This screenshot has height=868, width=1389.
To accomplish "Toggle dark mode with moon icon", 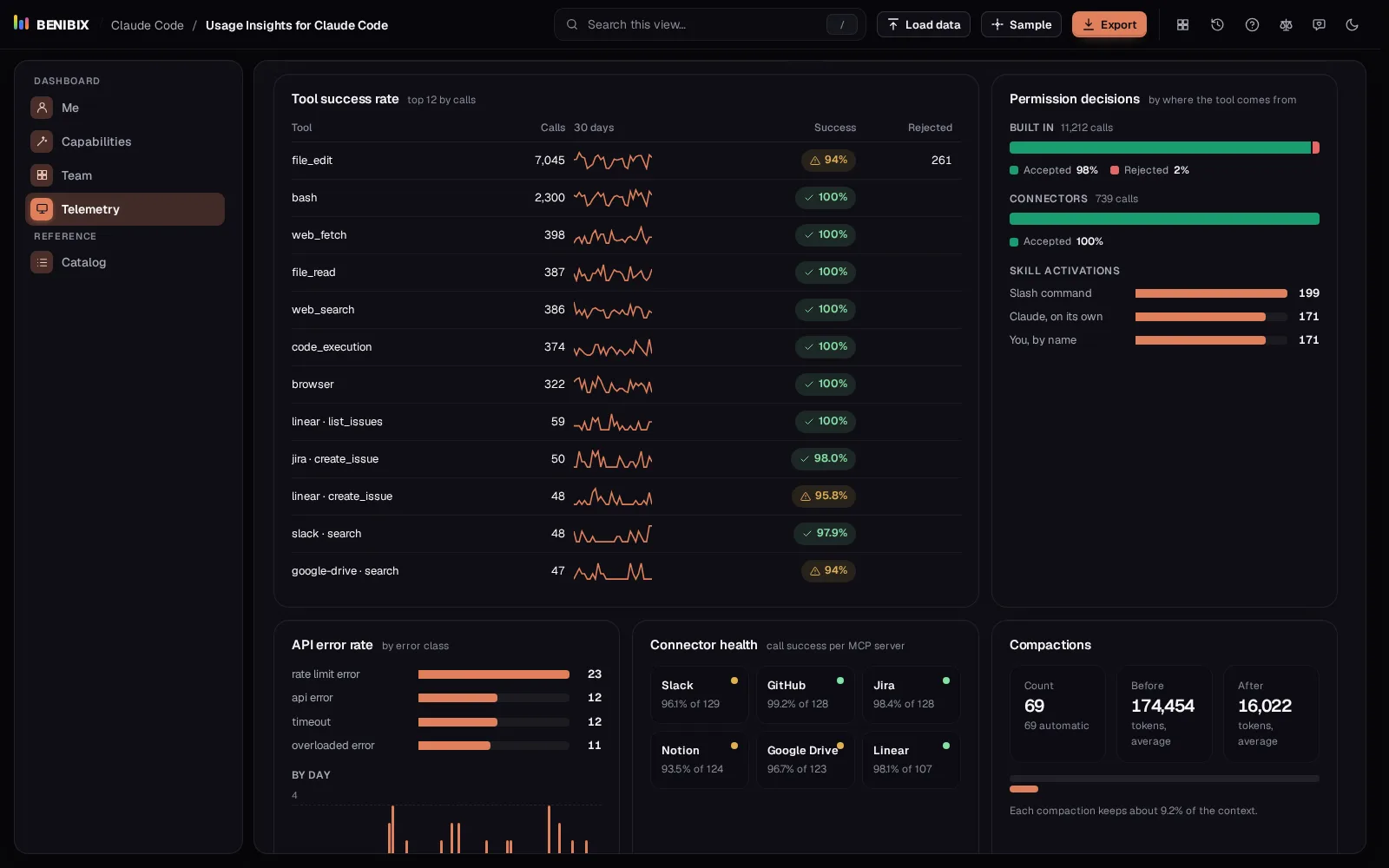I will pyautogui.click(x=1352, y=25).
